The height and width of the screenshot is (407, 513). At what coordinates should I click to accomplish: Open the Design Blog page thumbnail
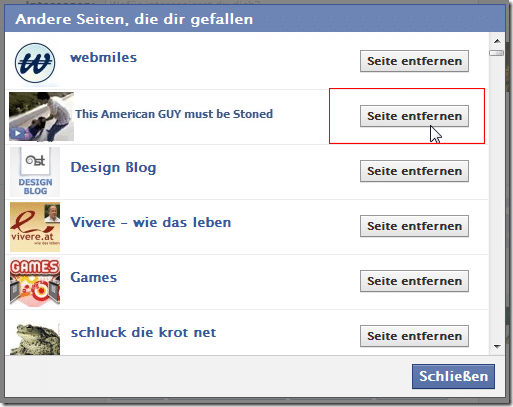pyautogui.click(x=35, y=172)
